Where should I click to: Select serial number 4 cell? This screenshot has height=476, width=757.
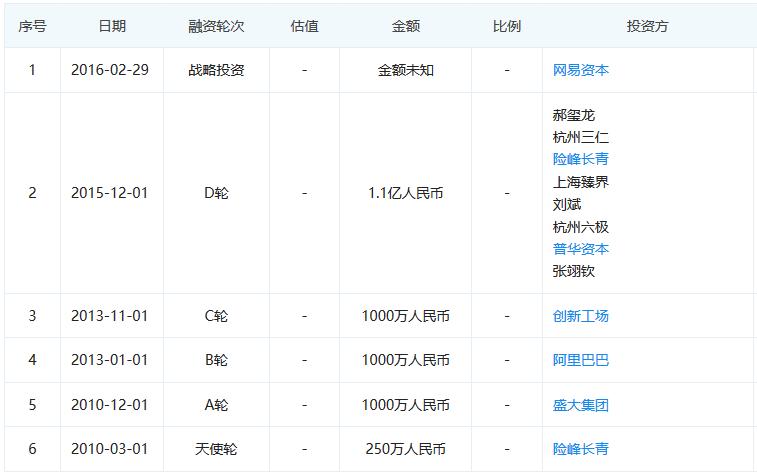tap(32, 360)
